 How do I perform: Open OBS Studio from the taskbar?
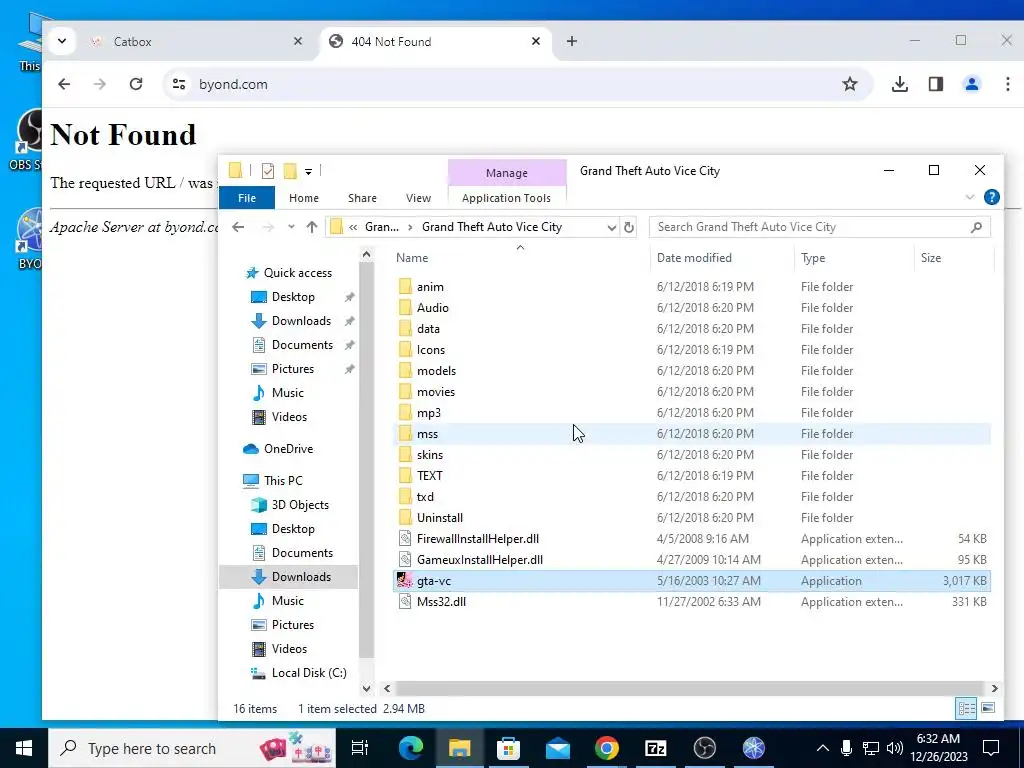(705, 748)
